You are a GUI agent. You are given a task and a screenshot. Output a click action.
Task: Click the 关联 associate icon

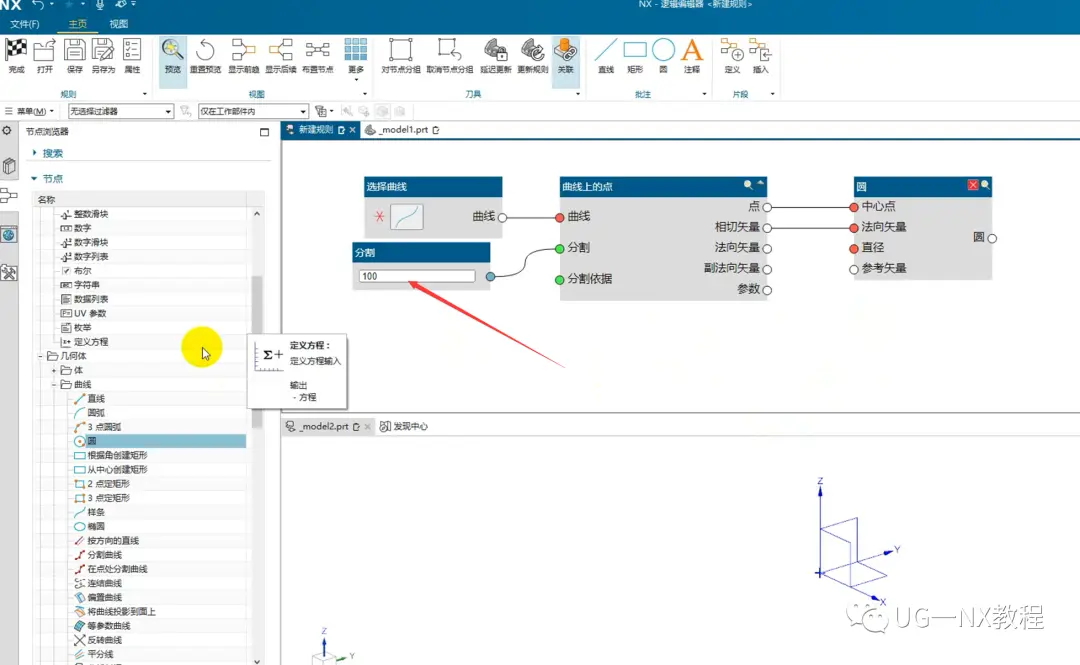[x=565, y=50]
